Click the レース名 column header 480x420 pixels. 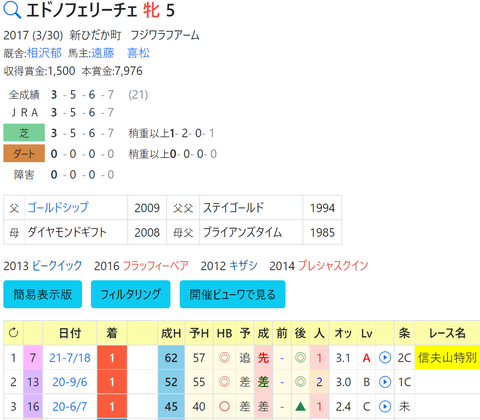(x=447, y=333)
